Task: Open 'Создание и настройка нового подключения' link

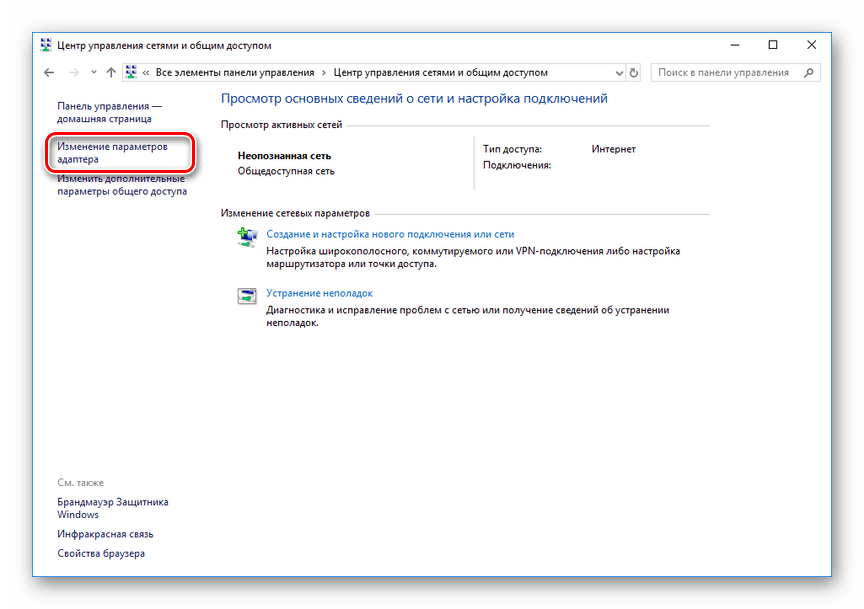Action: click(390, 234)
